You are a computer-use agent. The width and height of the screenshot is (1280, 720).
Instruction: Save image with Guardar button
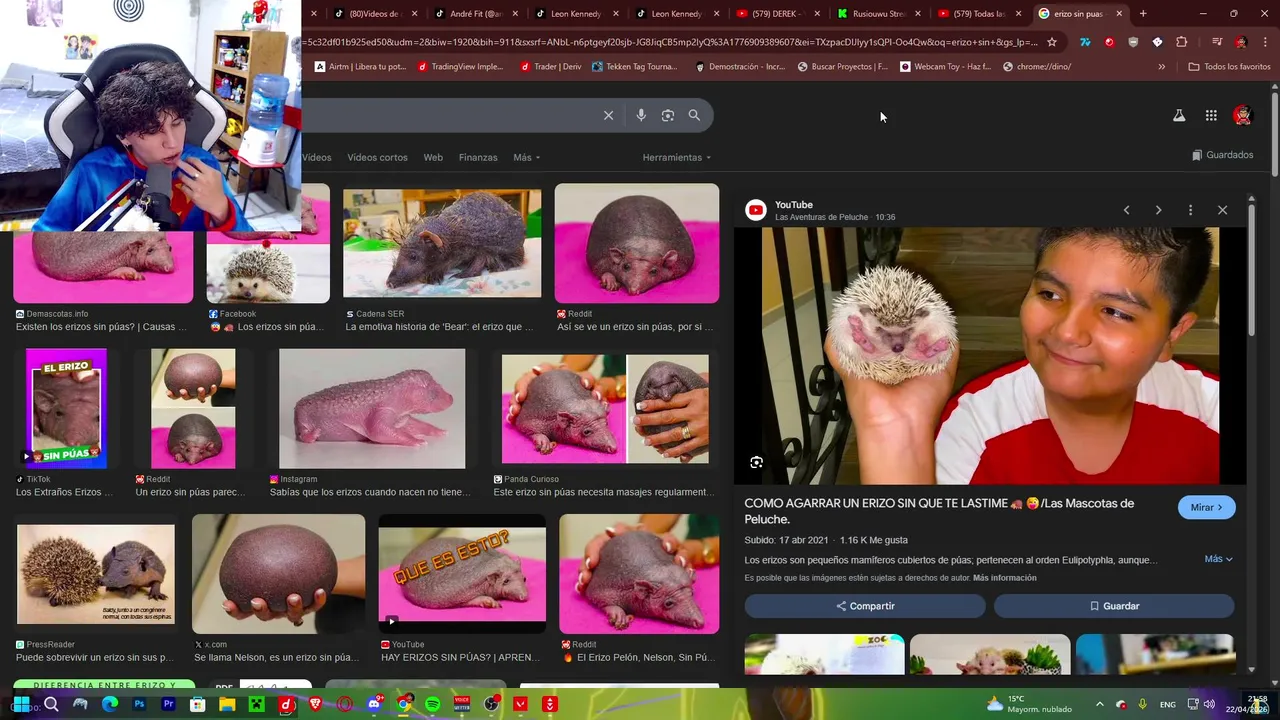(x=1114, y=606)
